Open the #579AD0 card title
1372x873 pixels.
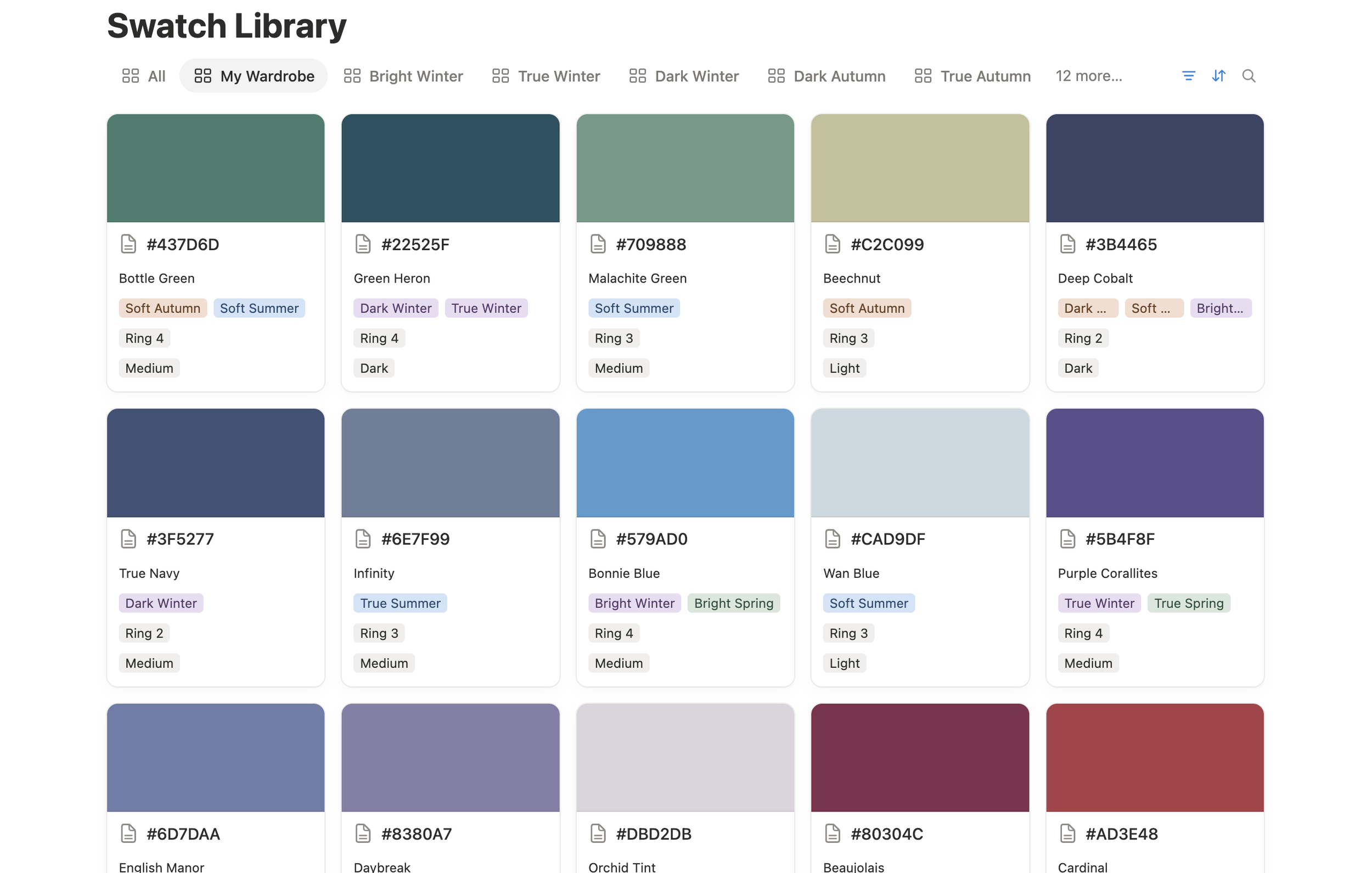point(652,539)
